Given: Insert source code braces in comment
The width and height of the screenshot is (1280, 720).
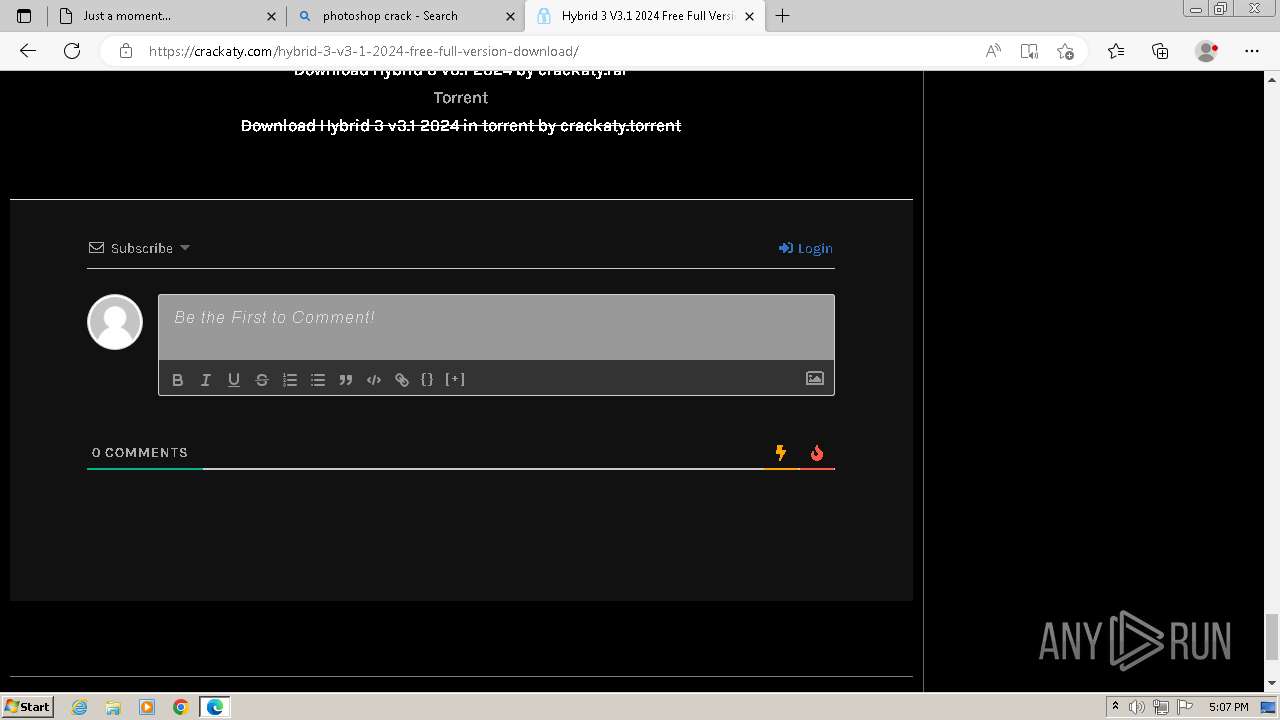Looking at the screenshot, I should pyautogui.click(x=427, y=379).
